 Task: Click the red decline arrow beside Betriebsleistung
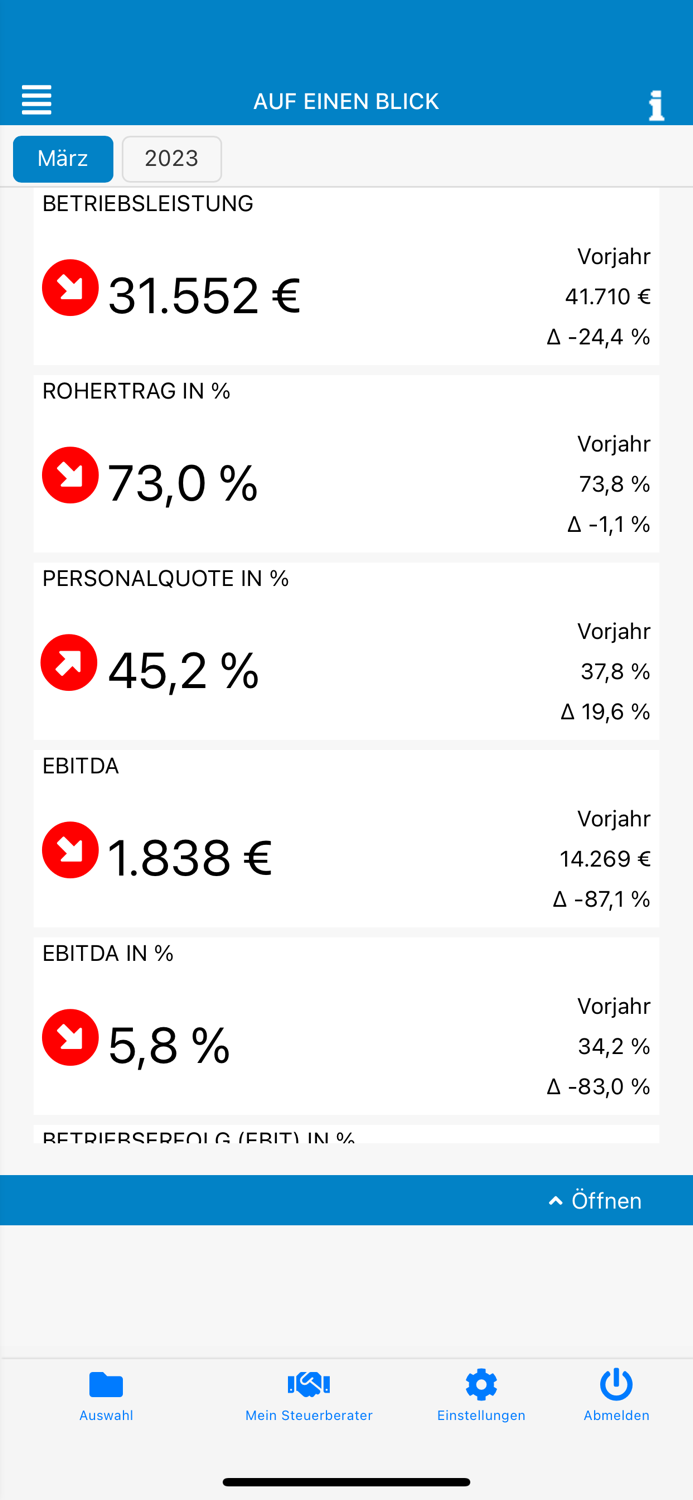69,287
